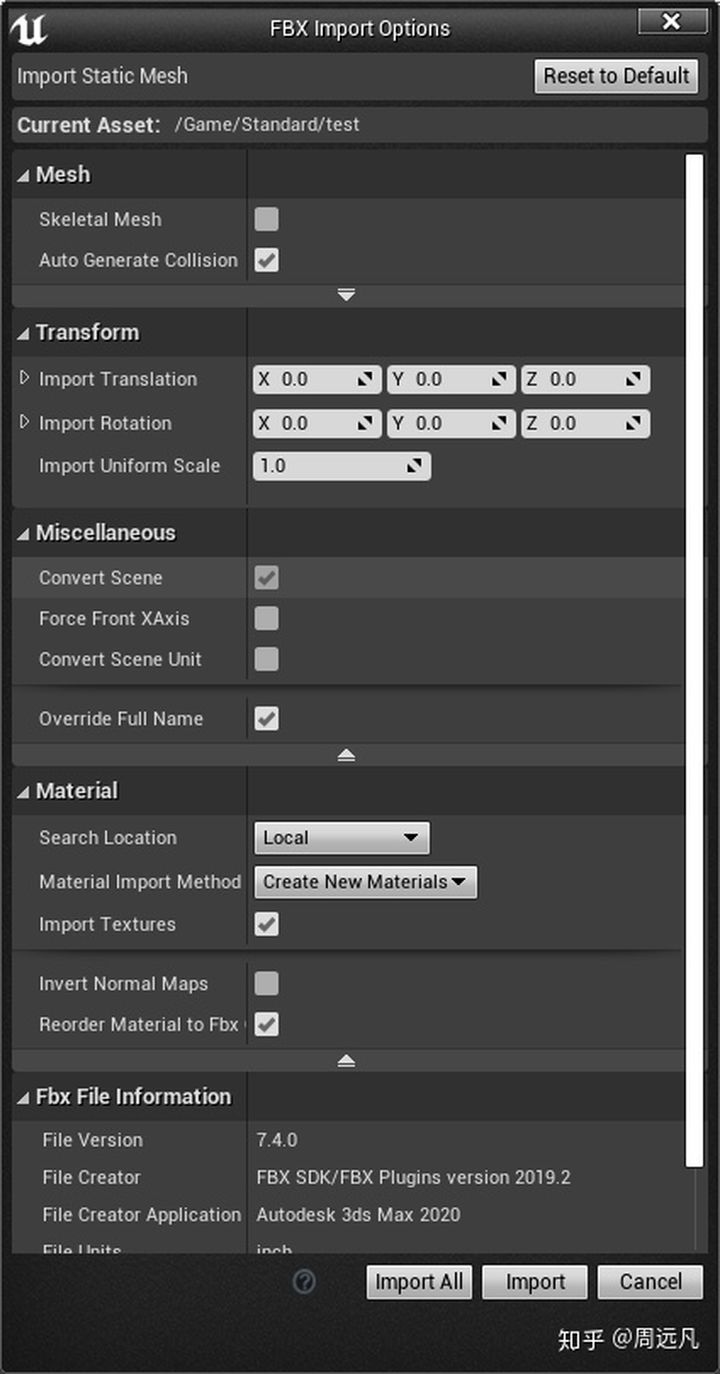Close the FBX Import Options window

pyautogui.click(x=672, y=22)
